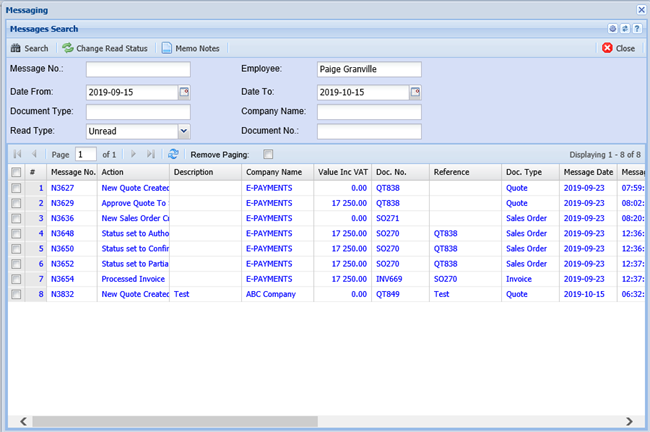The width and height of the screenshot is (650, 432).
Task: Click the print icon in Messages Search header
Action: (613, 29)
